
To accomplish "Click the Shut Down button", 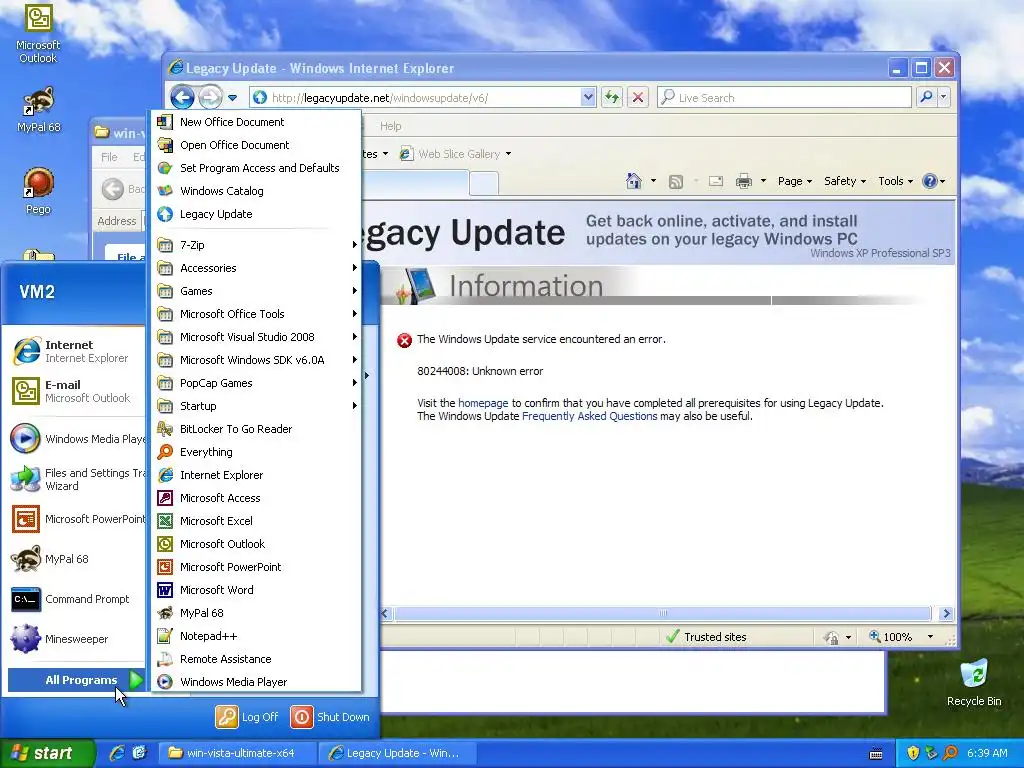I will pos(330,717).
